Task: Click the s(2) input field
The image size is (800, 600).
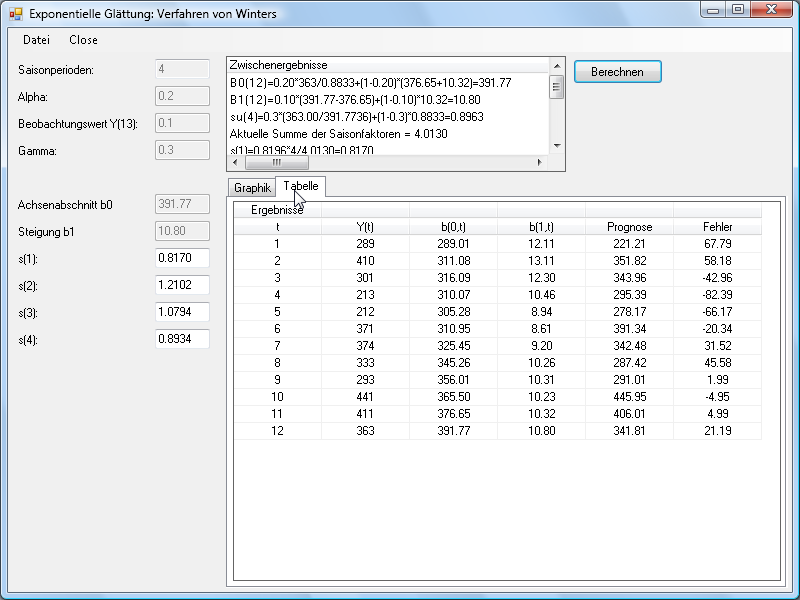Action: click(182, 285)
